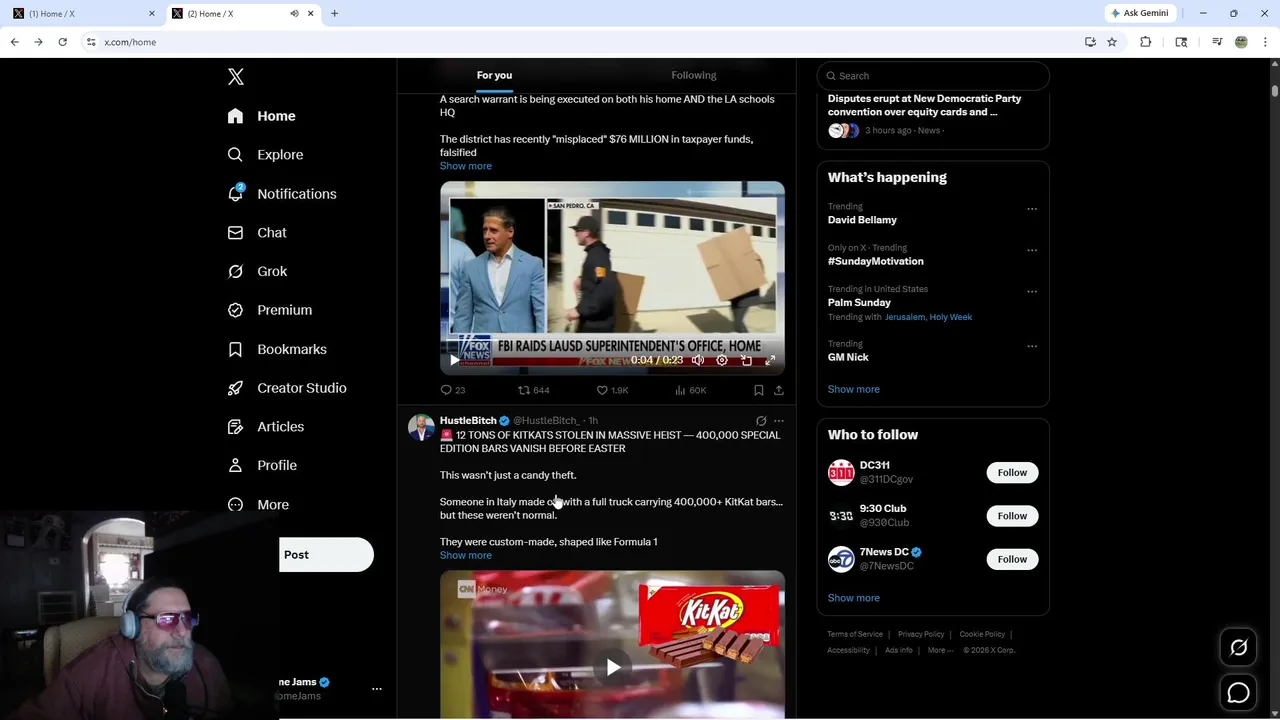The width and height of the screenshot is (1280, 720).
Task: Show more of the KitKat heist post
Action: coord(466,555)
